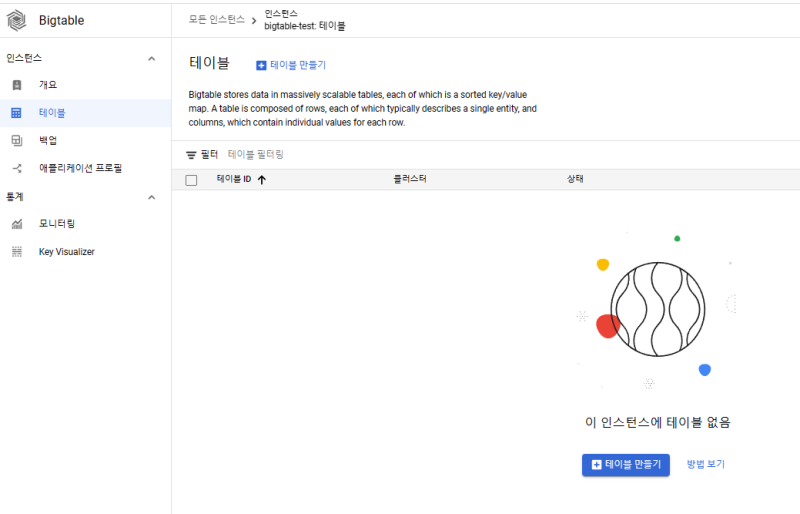800x514 pixels.
Task: Click the Bigtable title text
Action: coord(62,20)
